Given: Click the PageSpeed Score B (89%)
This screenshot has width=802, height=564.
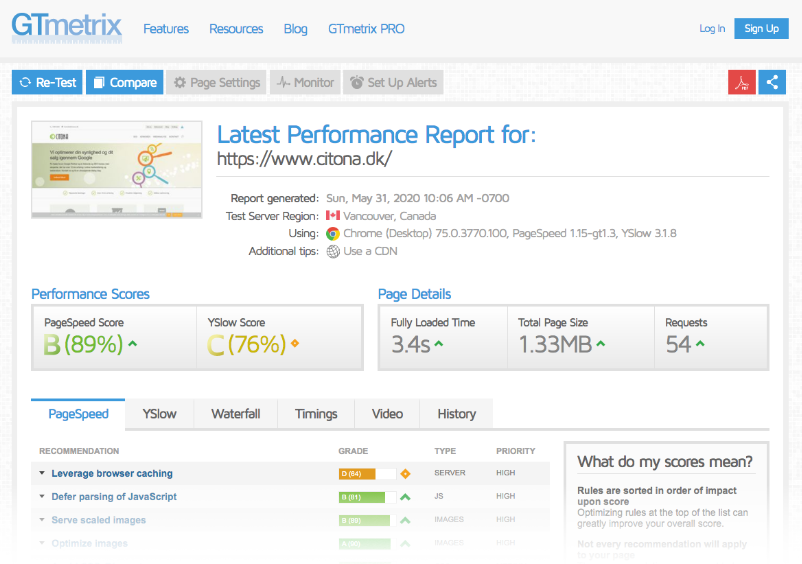Looking at the screenshot, I should click(x=83, y=344).
